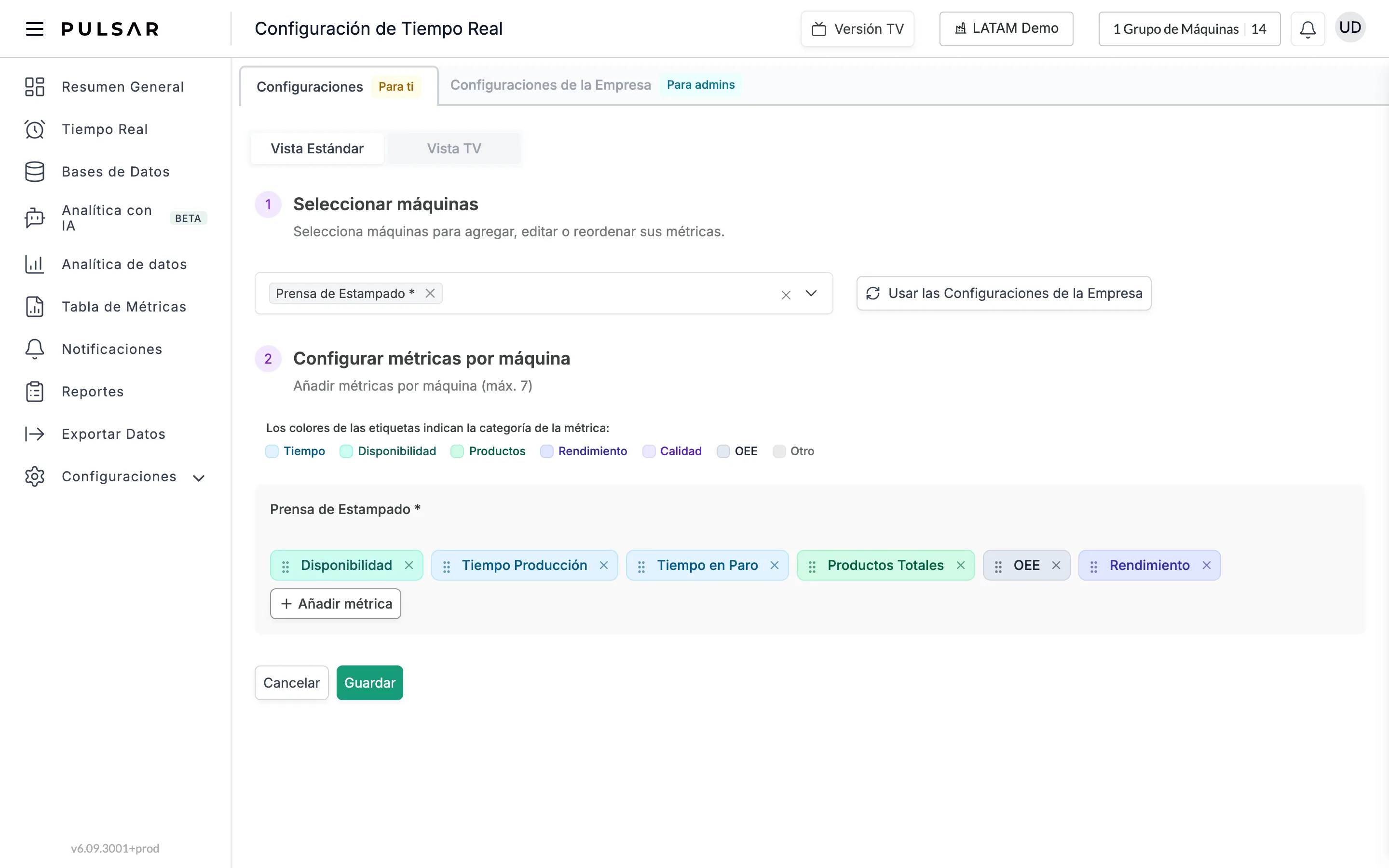
Task: Expand the machine selector dropdown arrow
Action: click(x=811, y=293)
